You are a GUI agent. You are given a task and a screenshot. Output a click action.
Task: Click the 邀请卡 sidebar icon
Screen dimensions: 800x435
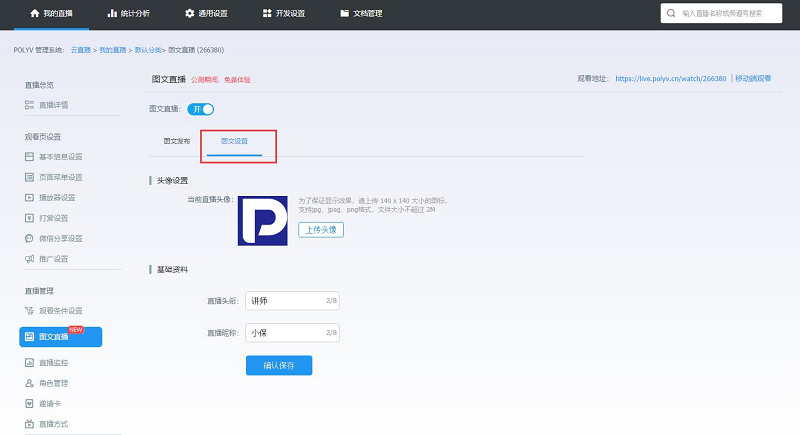point(30,403)
